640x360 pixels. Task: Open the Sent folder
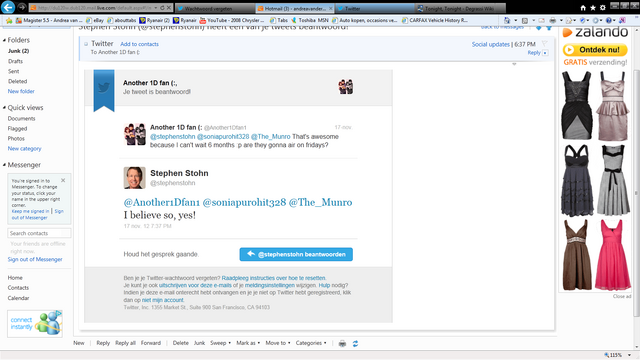[x=13, y=71]
